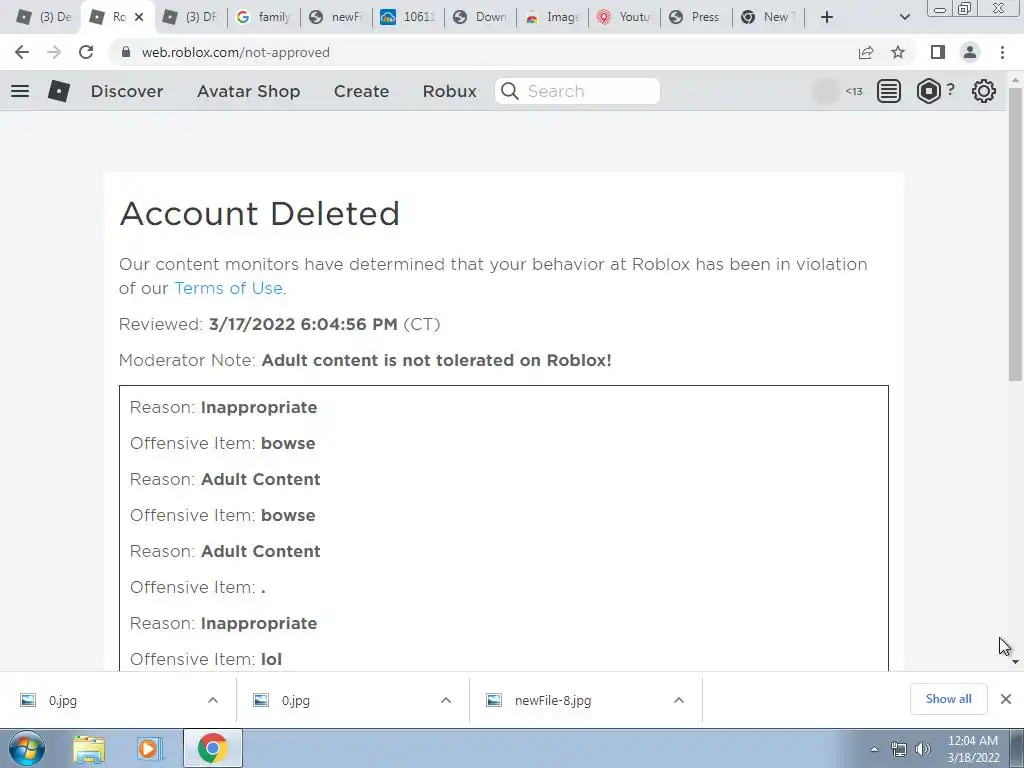Open the Windows Start button
The image size is (1024, 768).
pyautogui.click(x=27, y=748)
